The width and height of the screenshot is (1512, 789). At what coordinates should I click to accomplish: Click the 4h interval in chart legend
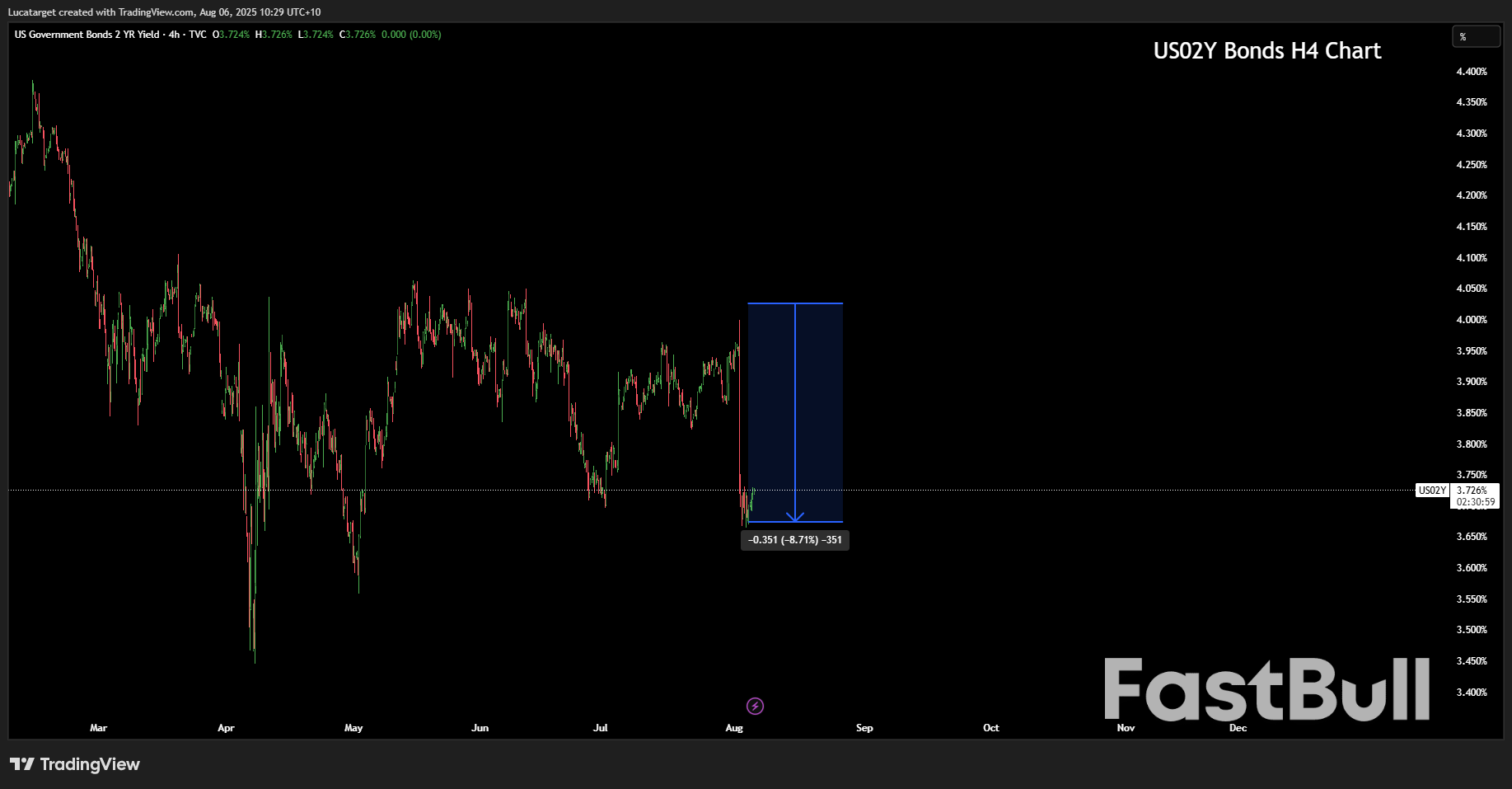pos(174,35)
